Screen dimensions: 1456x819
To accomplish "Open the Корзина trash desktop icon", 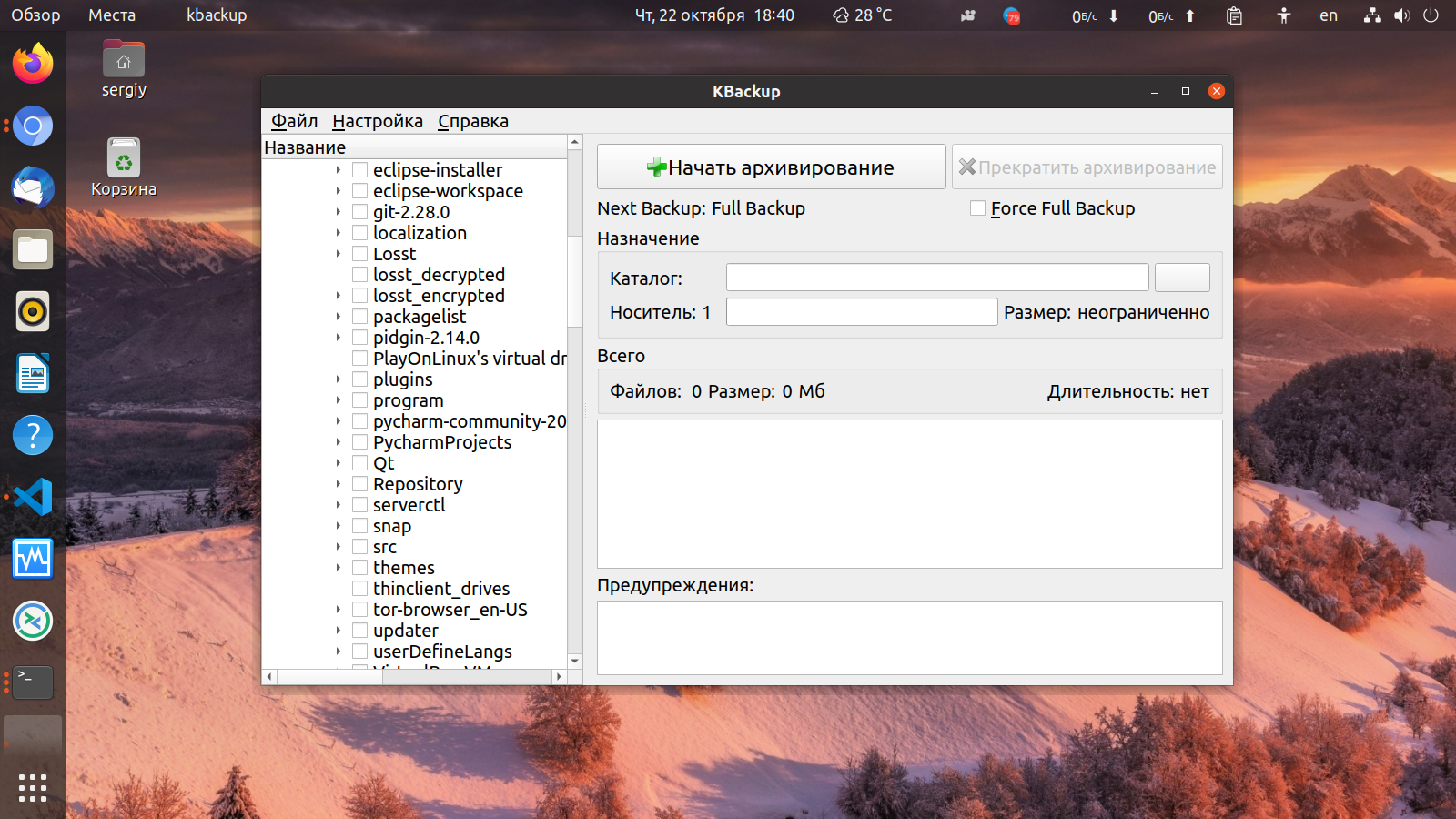I will [124, 168].
